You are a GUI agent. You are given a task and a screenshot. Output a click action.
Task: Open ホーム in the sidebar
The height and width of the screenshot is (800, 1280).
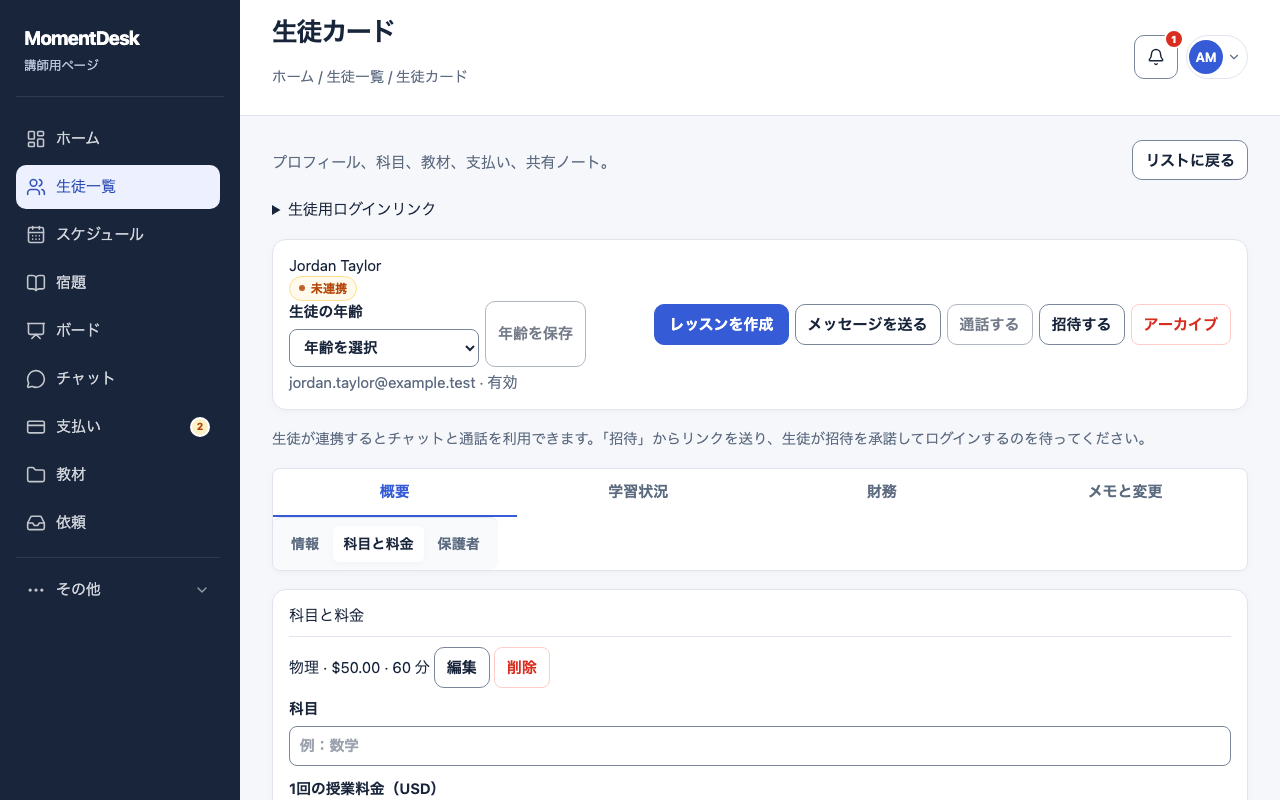[118, 138]
